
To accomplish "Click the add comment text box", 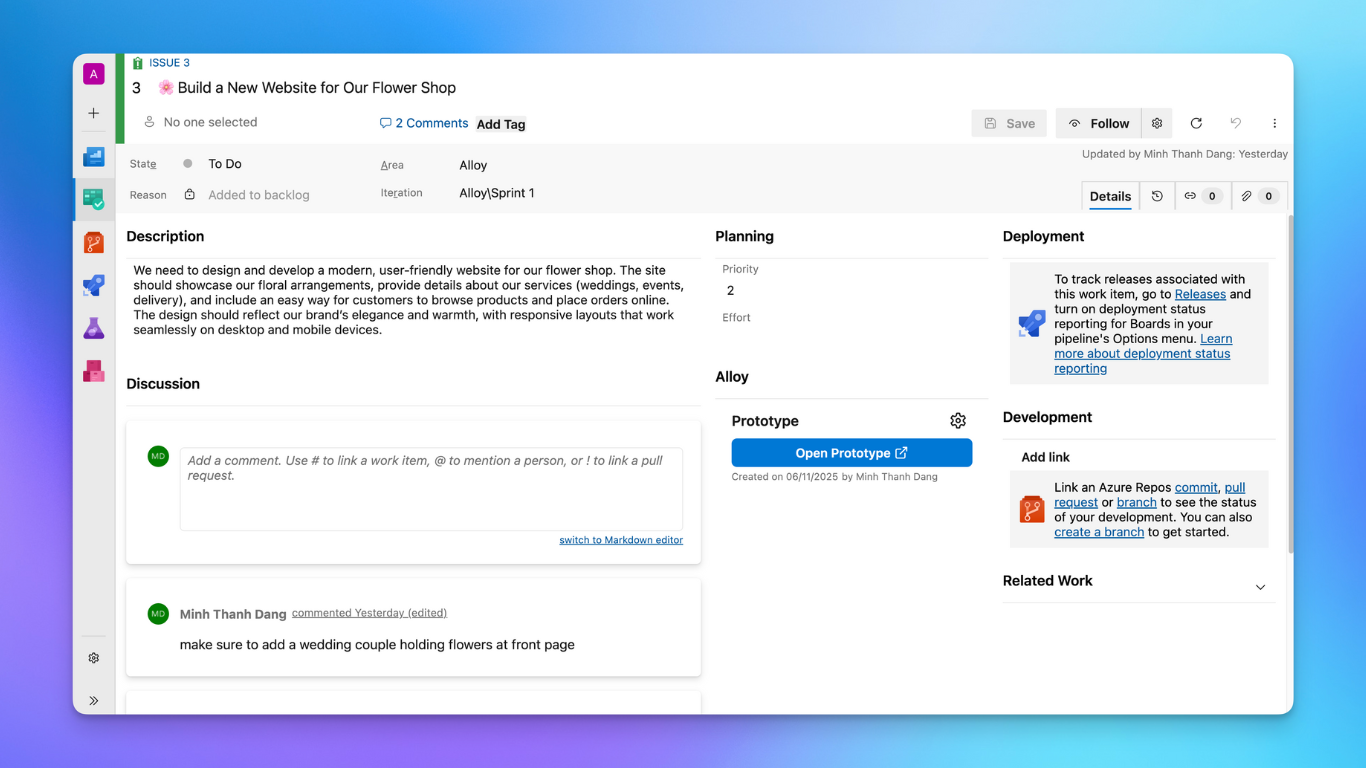I will click(x=431, y=488).
